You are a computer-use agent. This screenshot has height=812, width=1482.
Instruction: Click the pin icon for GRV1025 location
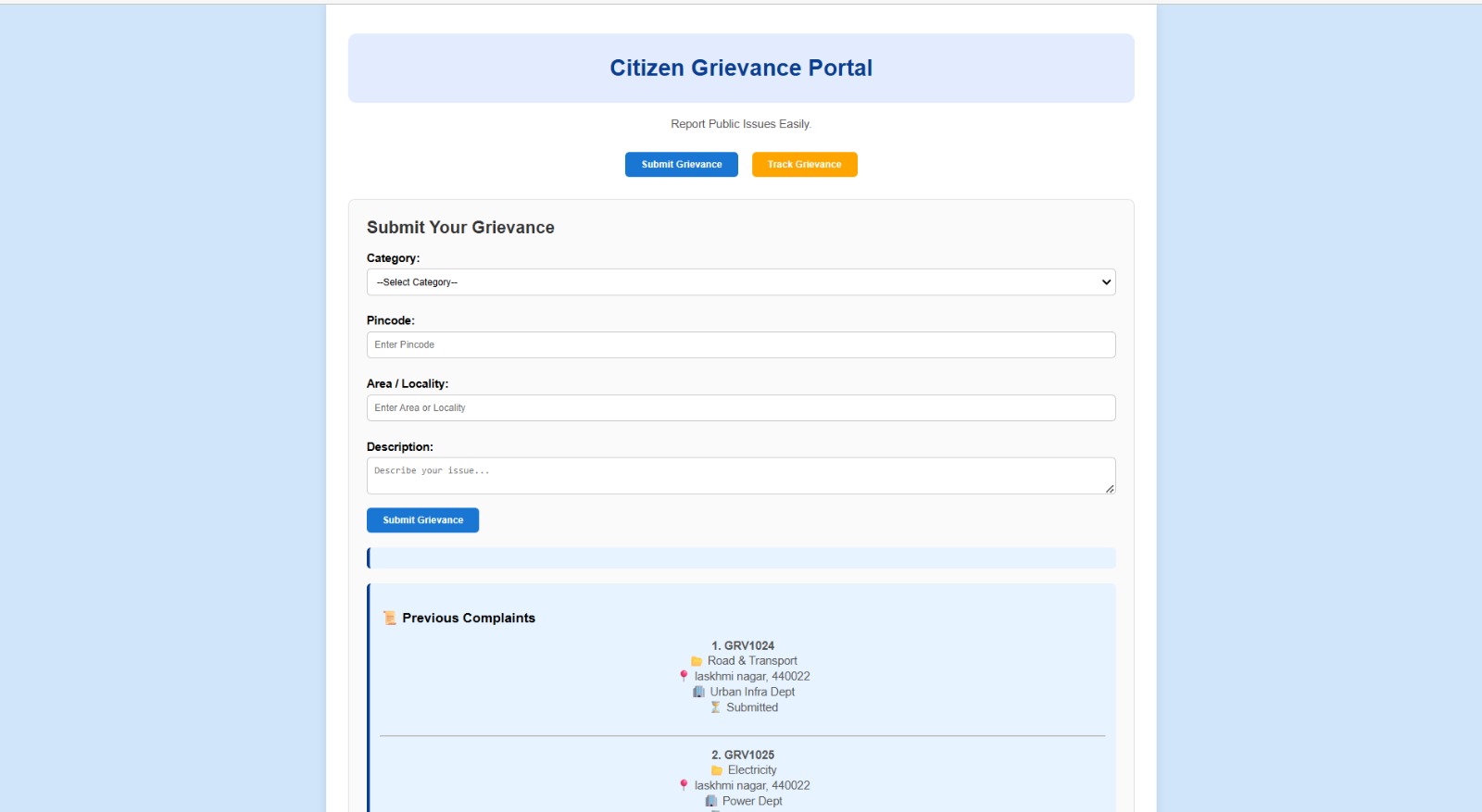(684, 785)
